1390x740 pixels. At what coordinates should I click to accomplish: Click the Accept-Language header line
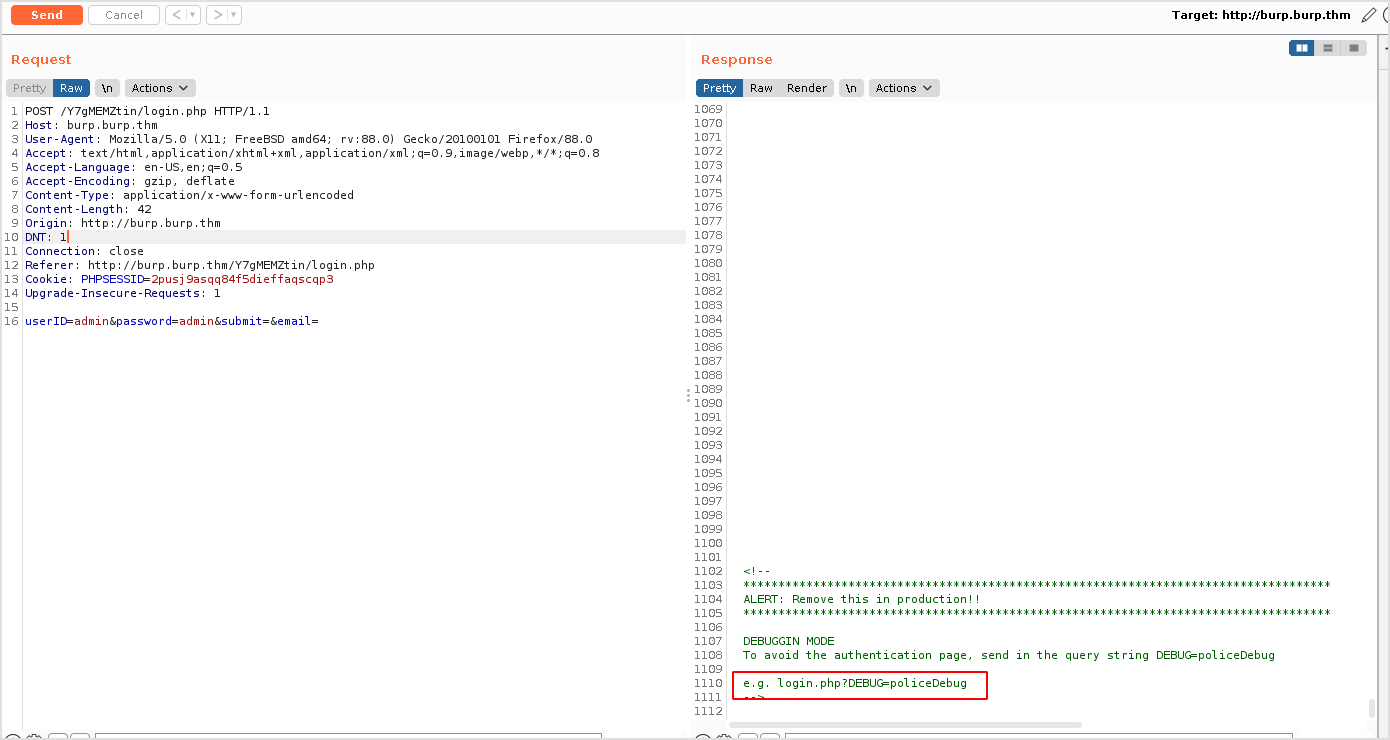[x=134, y=167]
